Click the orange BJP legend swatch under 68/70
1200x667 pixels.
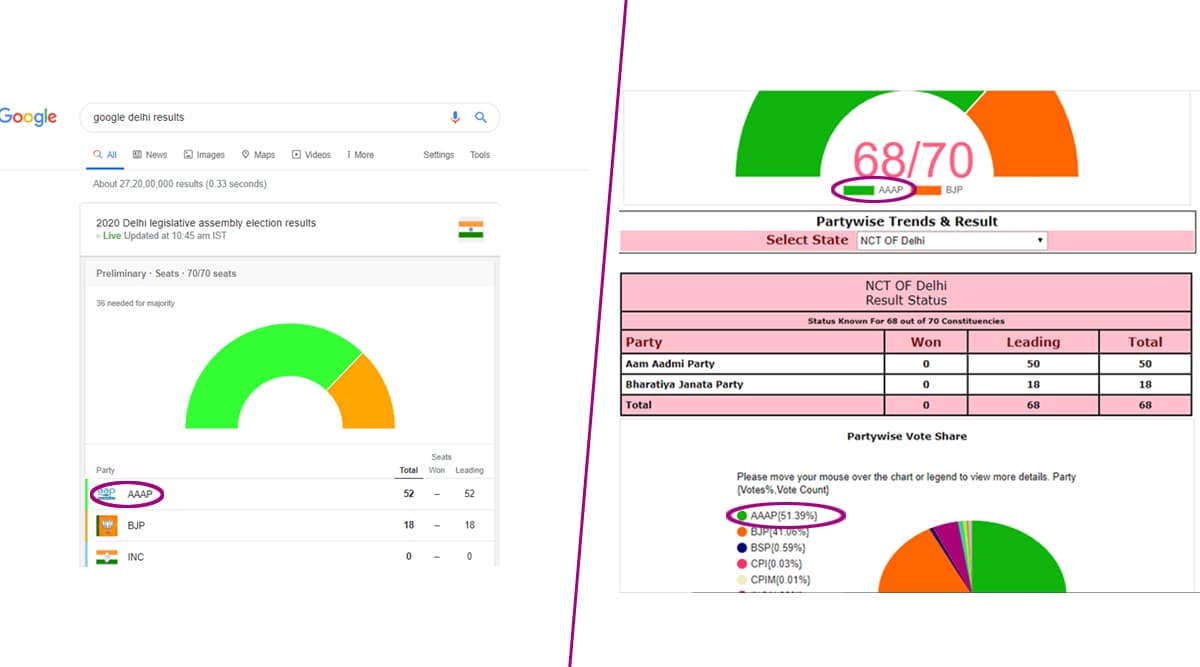[926, 189]
